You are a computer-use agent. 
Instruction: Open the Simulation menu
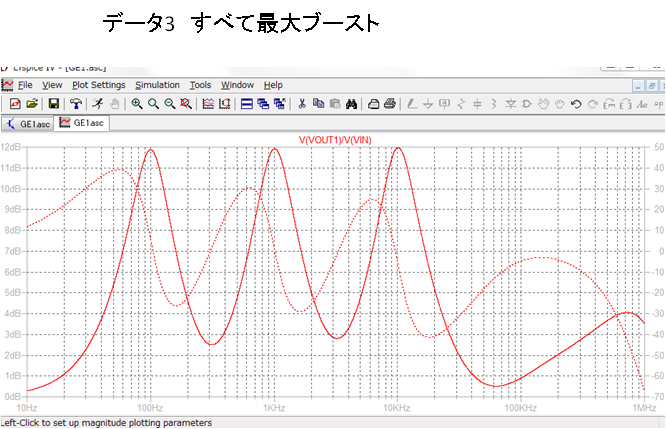[x=157, y=85]
